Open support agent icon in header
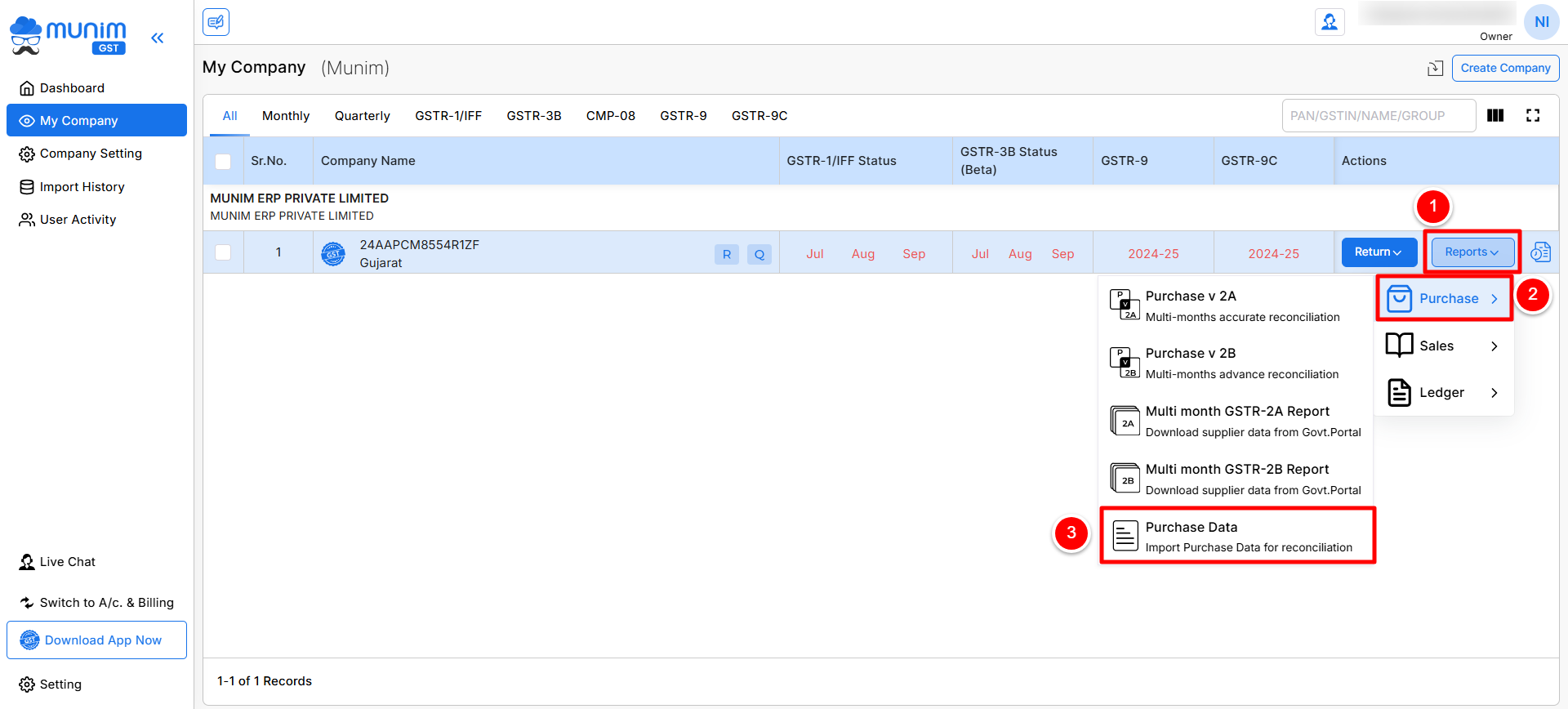Screen dimensions: 1568x709 coord(1330,22)
